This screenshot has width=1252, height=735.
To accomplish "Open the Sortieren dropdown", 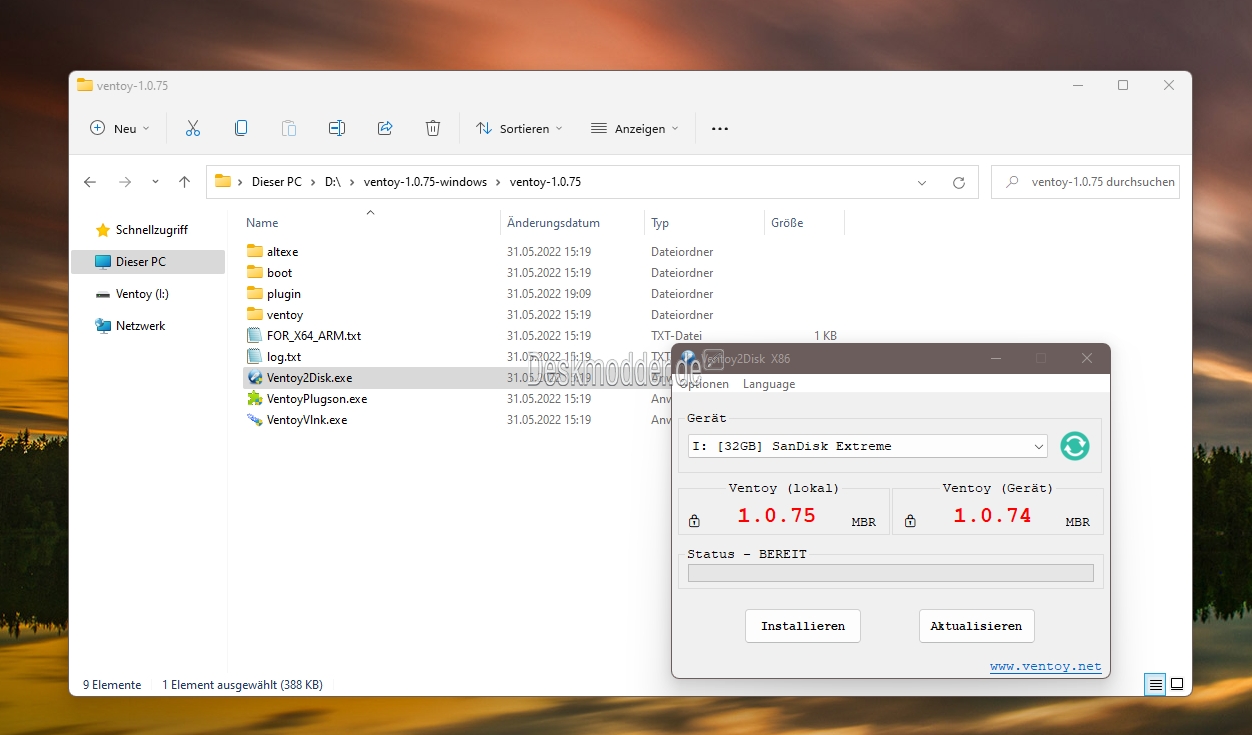I will coord(519,128).
